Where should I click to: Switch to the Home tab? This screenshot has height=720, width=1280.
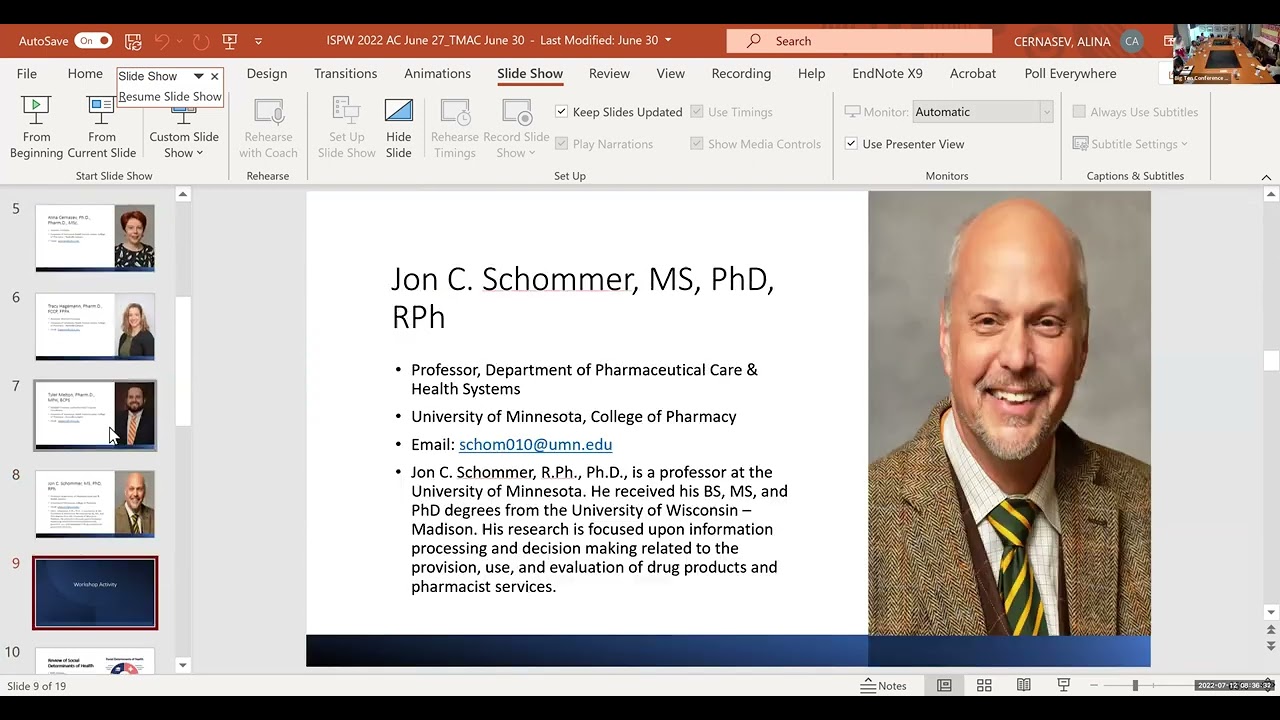tap(85, 74)
